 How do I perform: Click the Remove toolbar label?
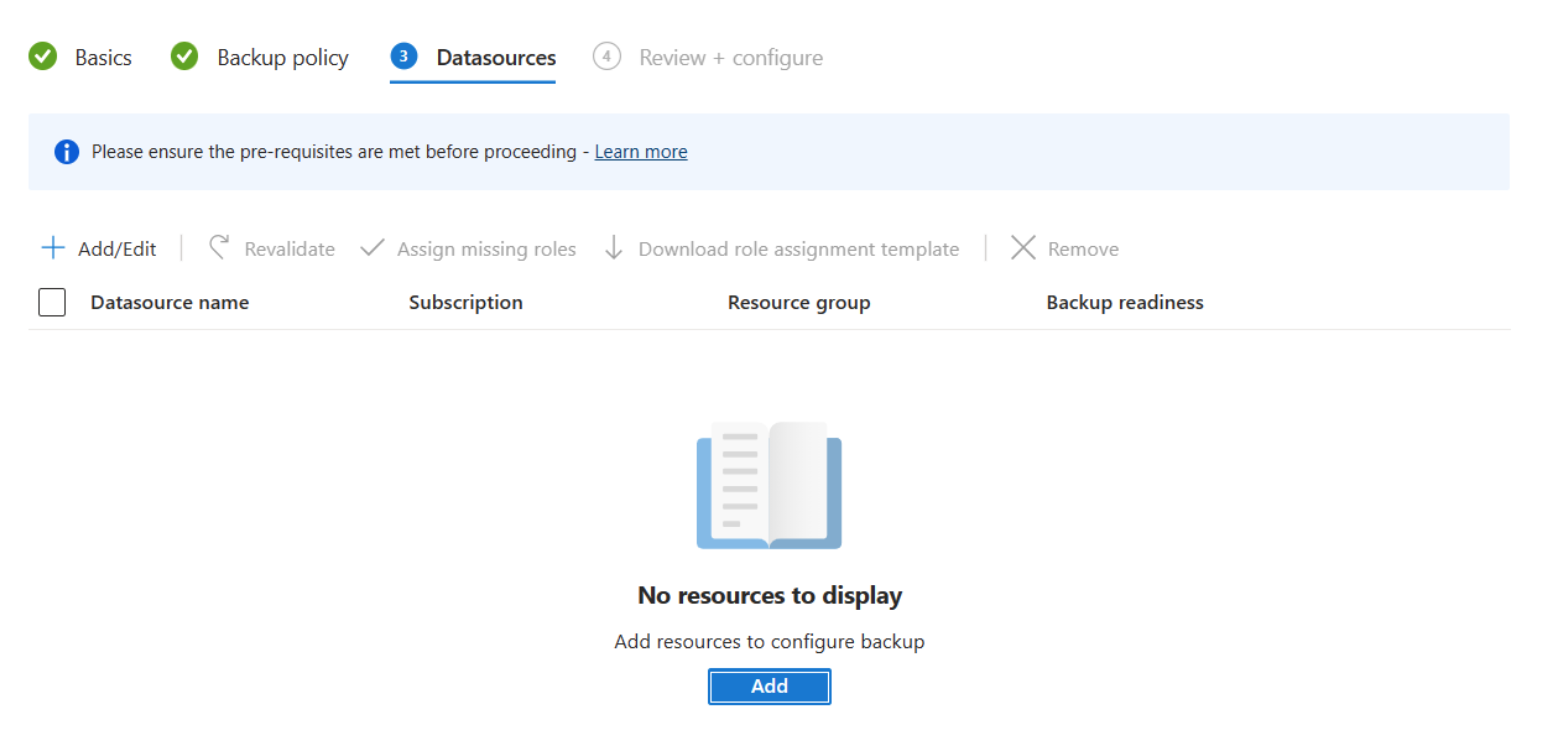(x=1083, y=249)
